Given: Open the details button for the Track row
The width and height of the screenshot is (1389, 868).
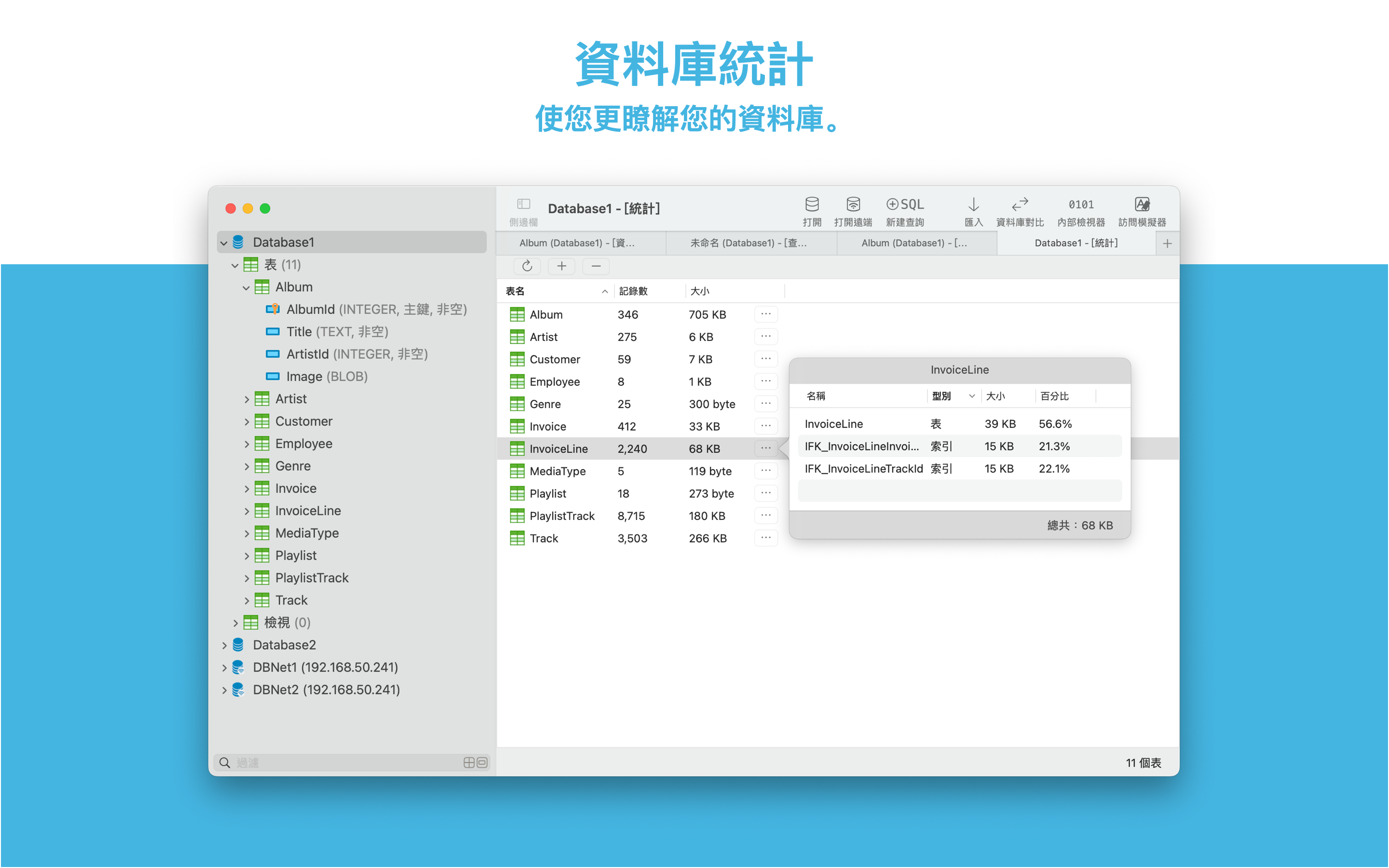Looking at the screenshot, I should click(766, 539).
